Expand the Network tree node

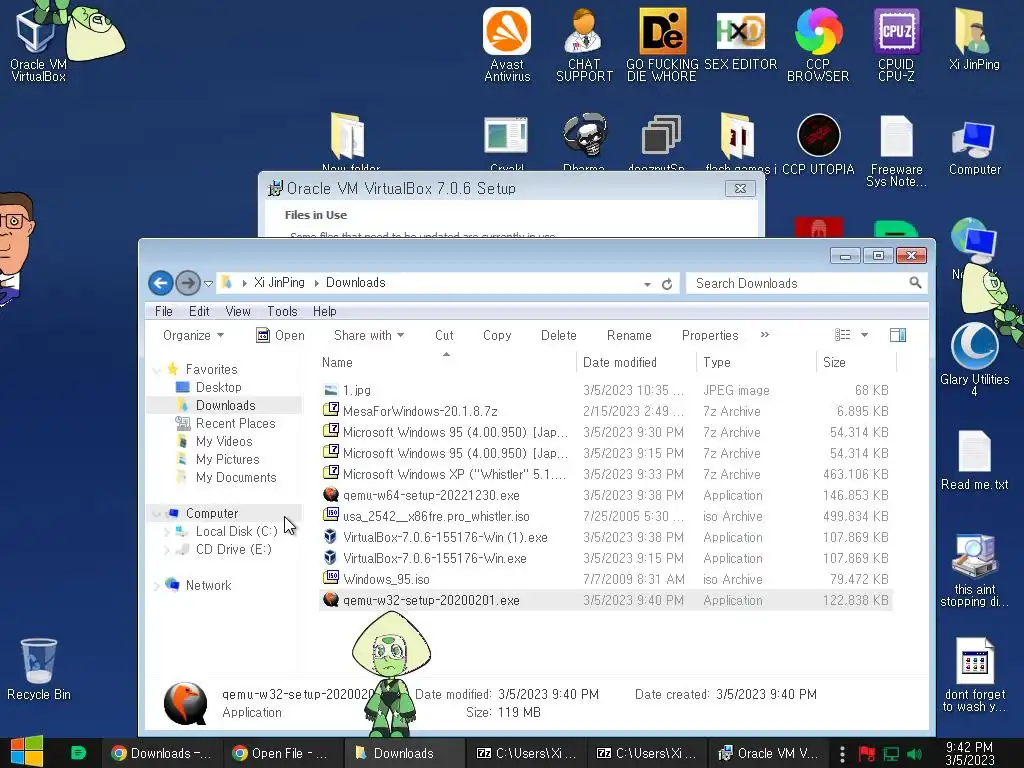click(157, 586)
